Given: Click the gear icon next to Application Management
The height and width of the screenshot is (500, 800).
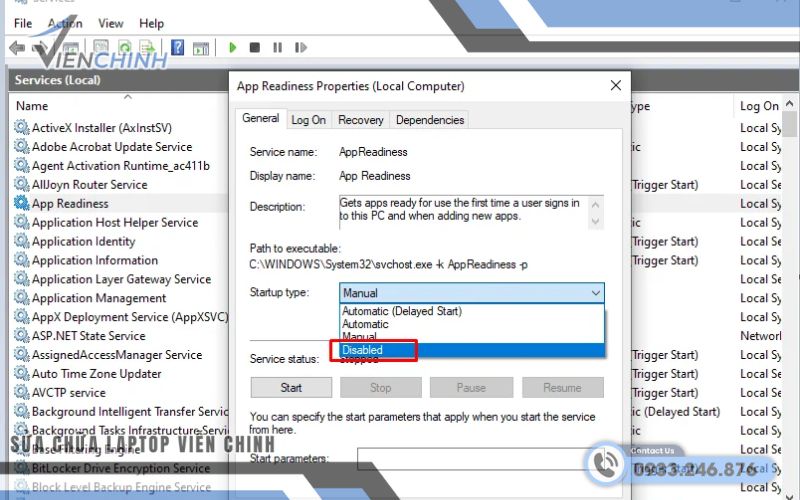Looking at the screenshot, I should tap(21, 297).
